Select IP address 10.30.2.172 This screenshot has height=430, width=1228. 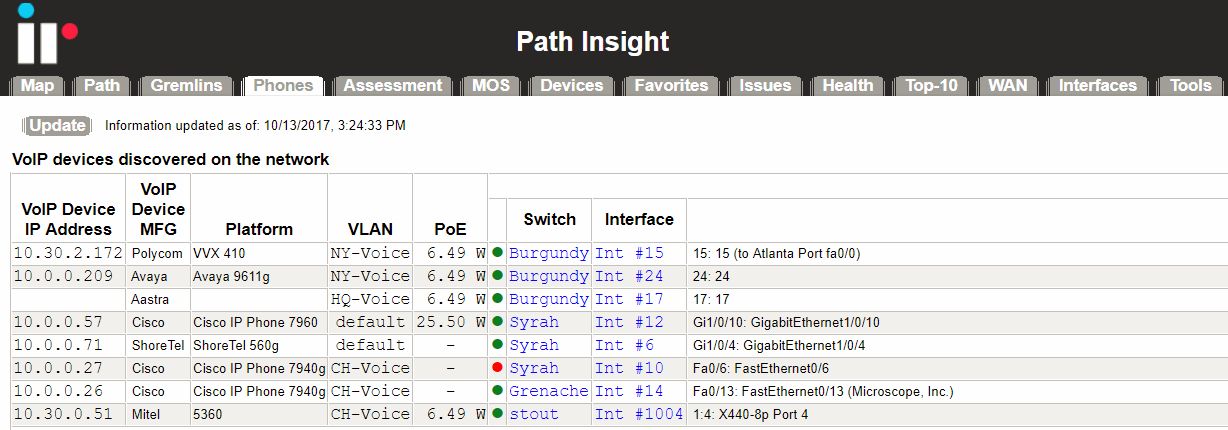click(68, 253)
